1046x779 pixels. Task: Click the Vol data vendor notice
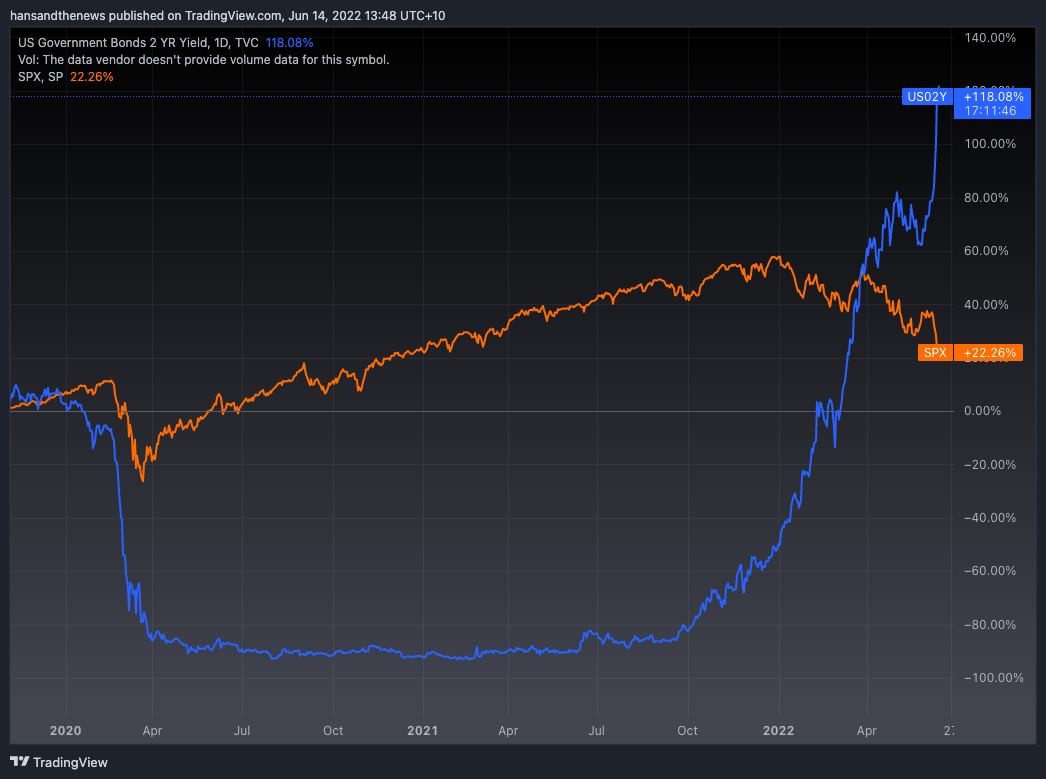click(204, 60)
